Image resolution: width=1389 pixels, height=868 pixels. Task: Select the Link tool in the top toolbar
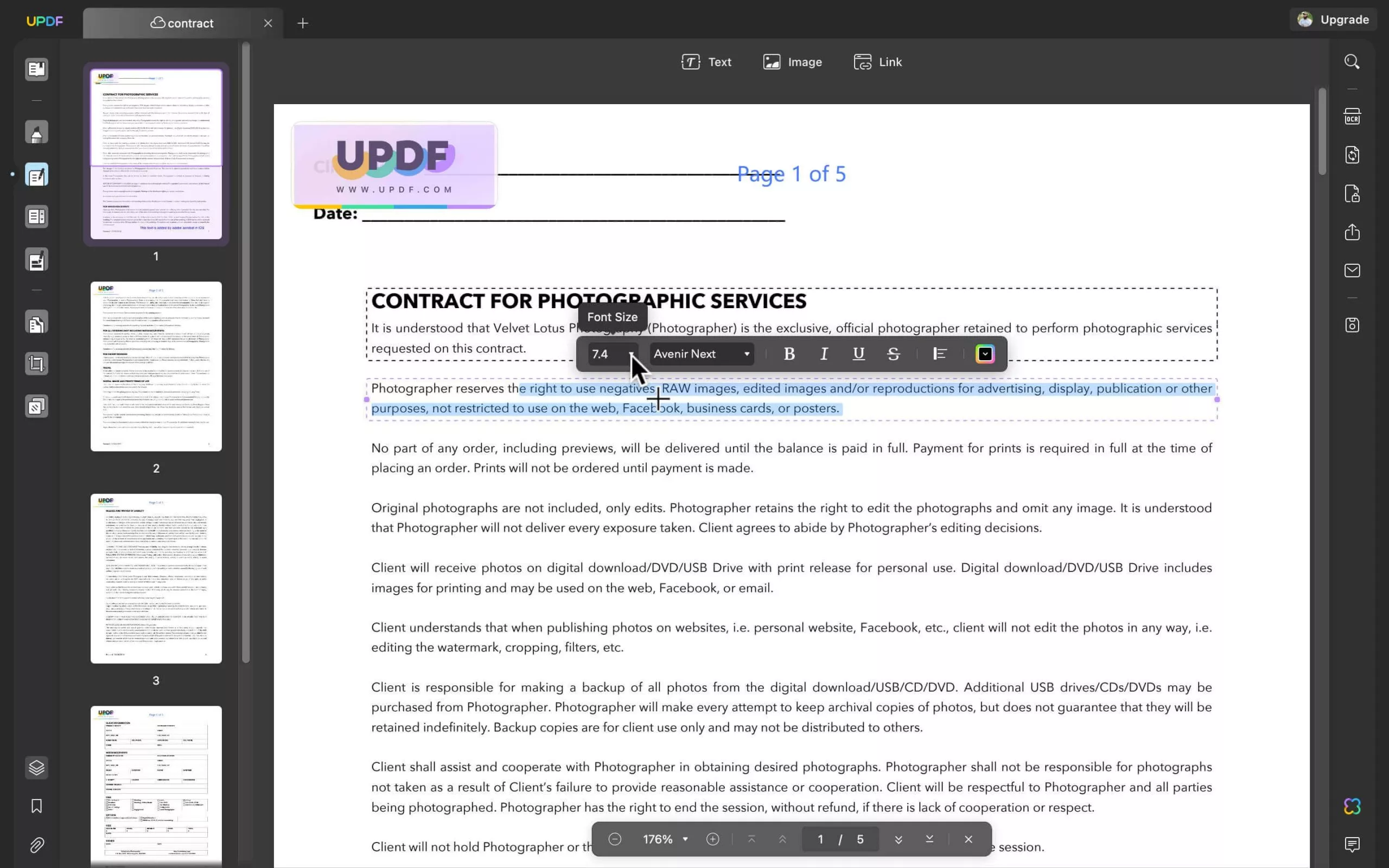tap(877, 62)
